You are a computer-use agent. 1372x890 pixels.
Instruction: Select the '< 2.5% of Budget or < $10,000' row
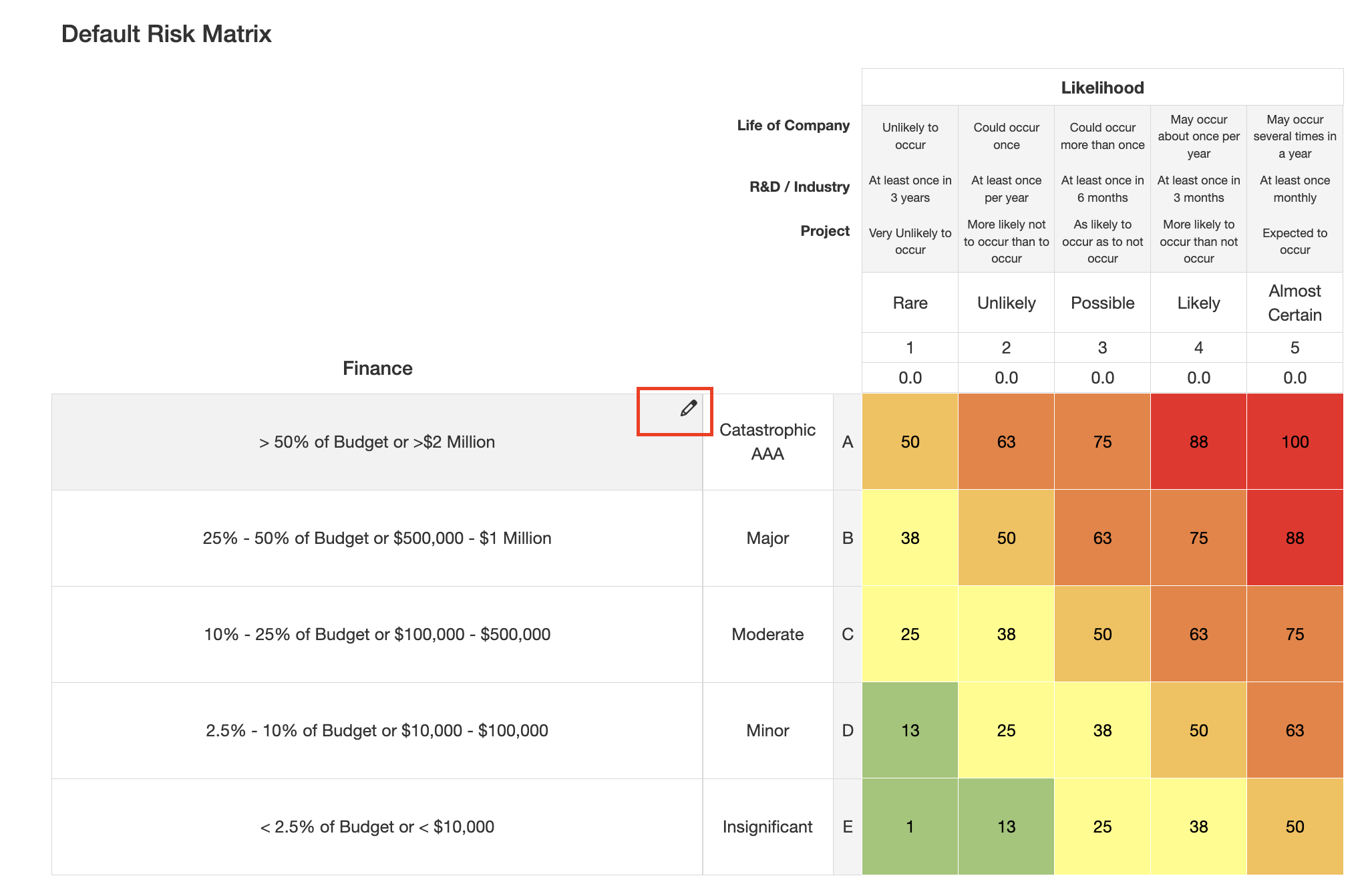tap(377, 827)
